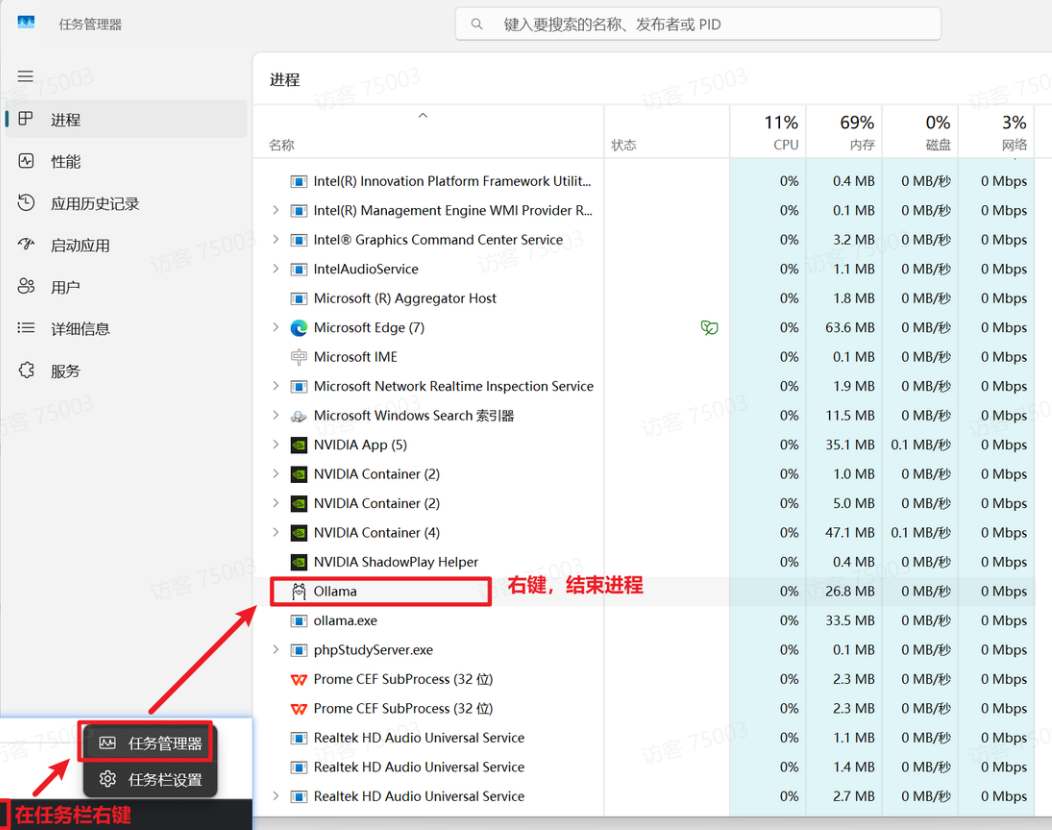Expand Intel Management Engine WMI Provider row
The width and height of the screenshot is (1052, 830).
point(275,210)
